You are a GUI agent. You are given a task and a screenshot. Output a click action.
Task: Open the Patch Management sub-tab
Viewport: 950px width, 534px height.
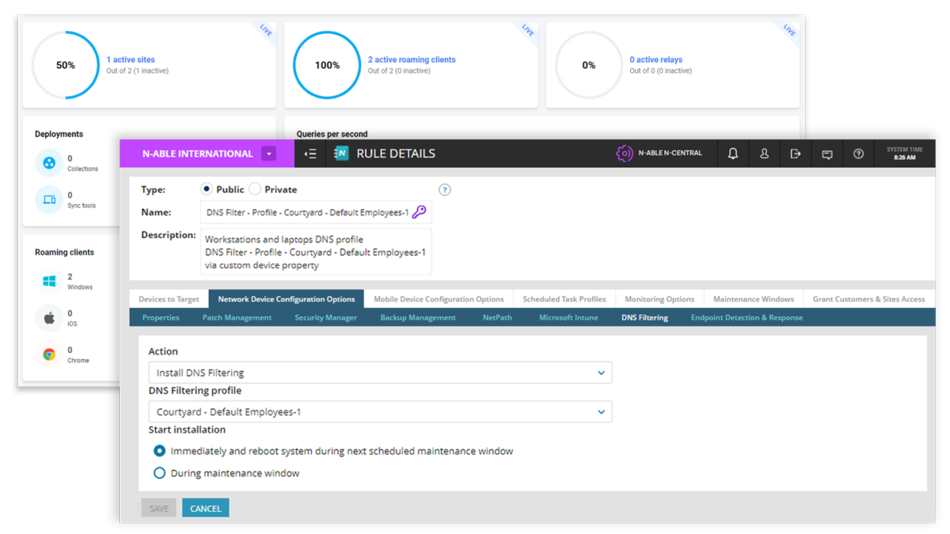click(237, 318)
